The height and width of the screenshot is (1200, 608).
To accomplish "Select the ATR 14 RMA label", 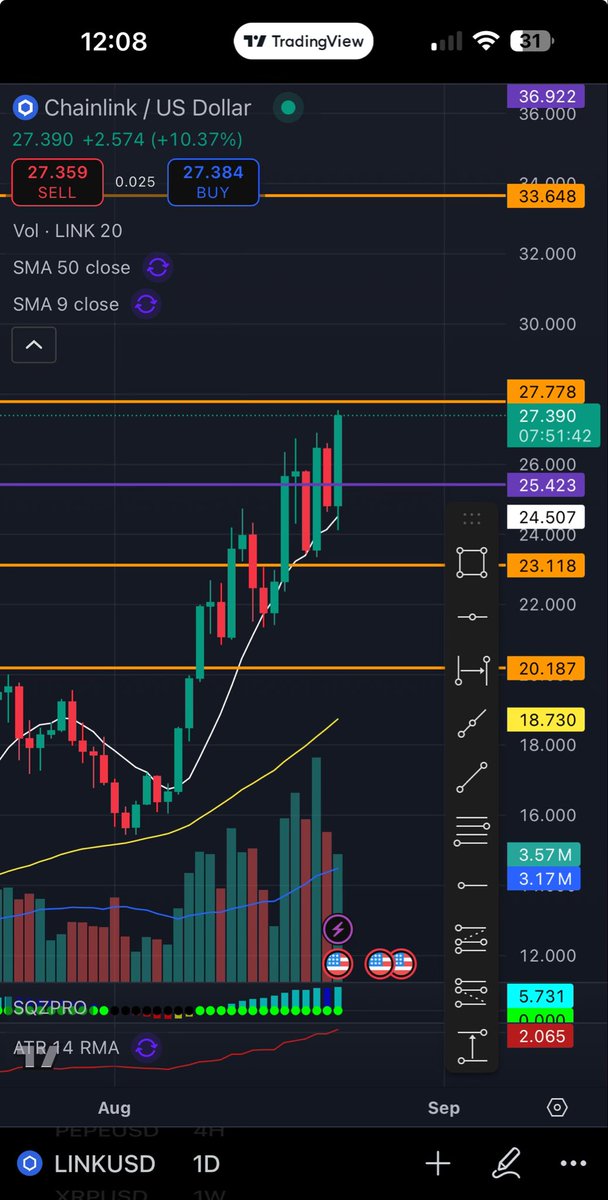I will coord(65,1048).
